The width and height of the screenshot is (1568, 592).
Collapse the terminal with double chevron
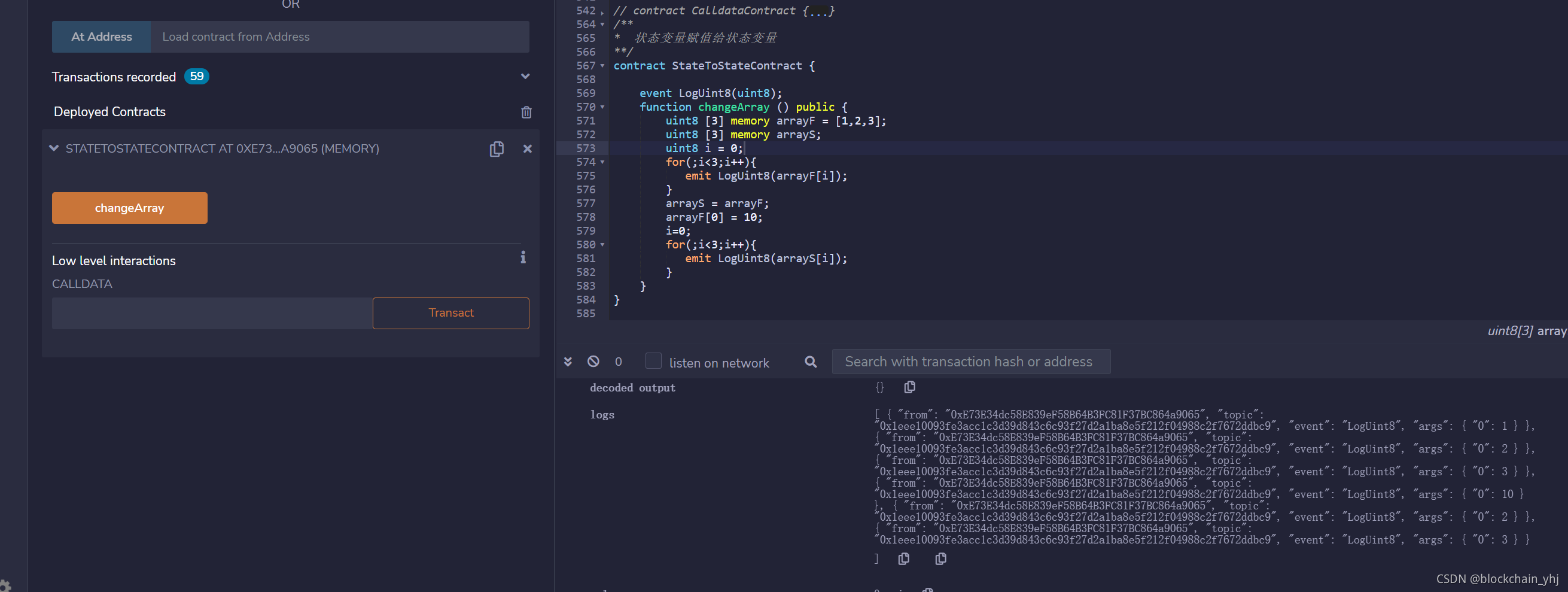pyautogui.click(x=568, y=362)
